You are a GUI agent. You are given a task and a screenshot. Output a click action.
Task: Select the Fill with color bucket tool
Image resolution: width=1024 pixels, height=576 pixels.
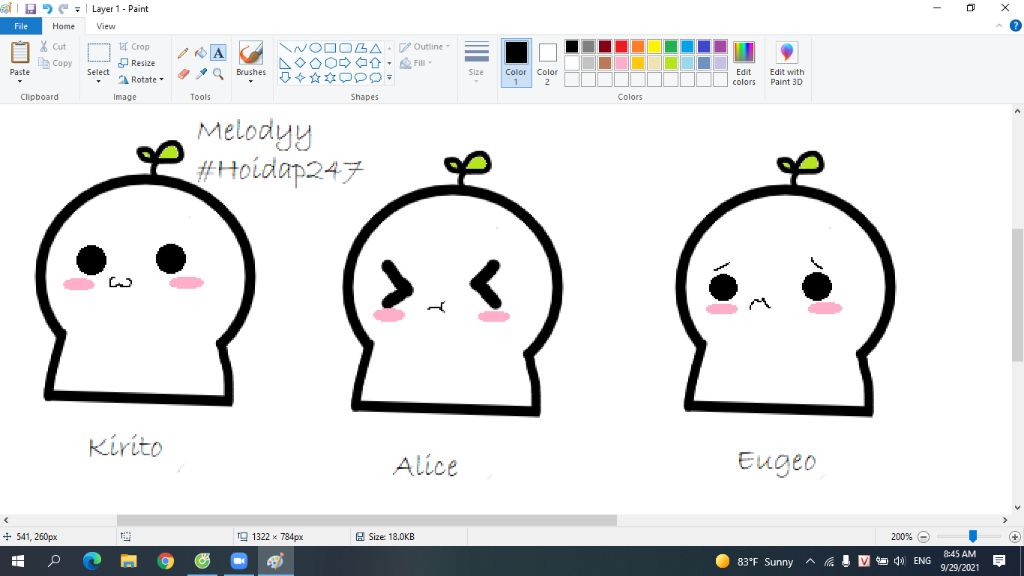pyautogui.click(x=200, y=53)
